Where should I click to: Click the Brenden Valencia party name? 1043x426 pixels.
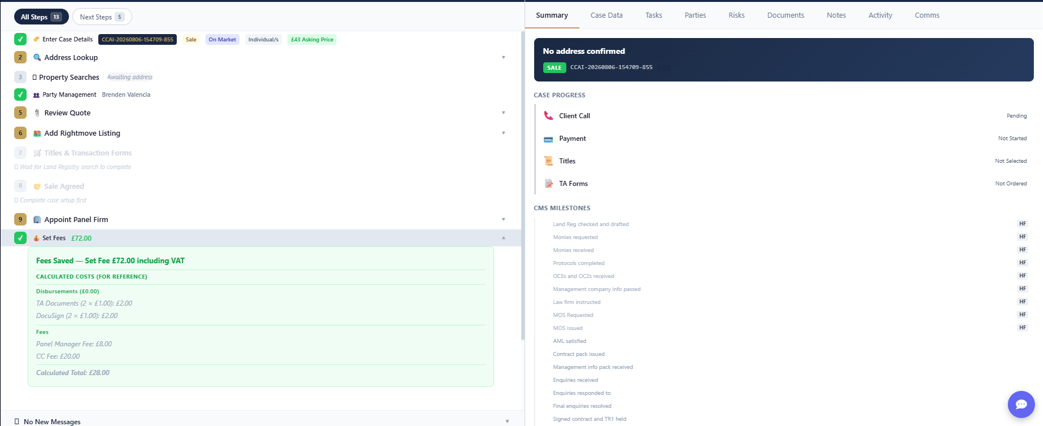click(126, 95)
